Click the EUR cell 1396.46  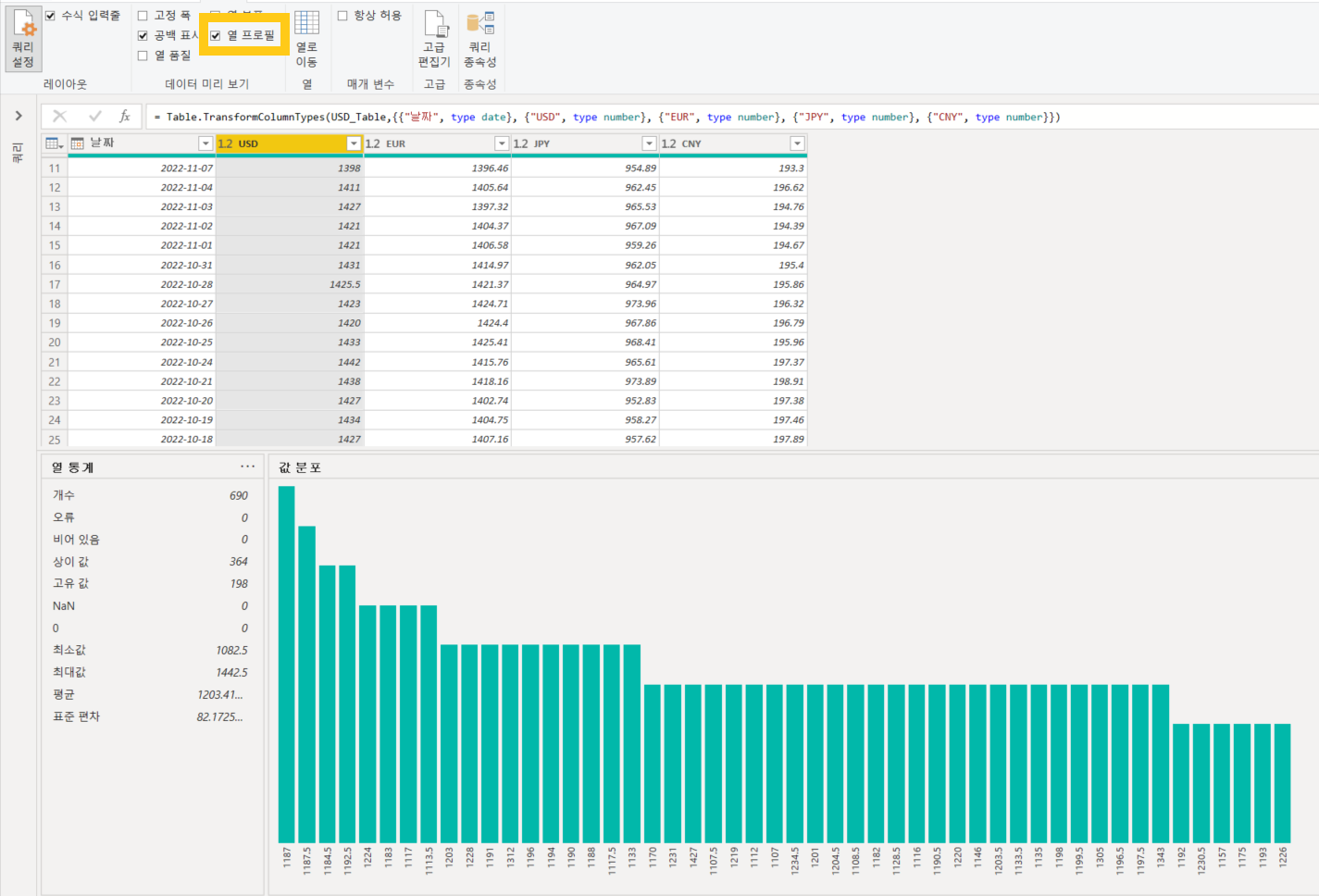437,168
